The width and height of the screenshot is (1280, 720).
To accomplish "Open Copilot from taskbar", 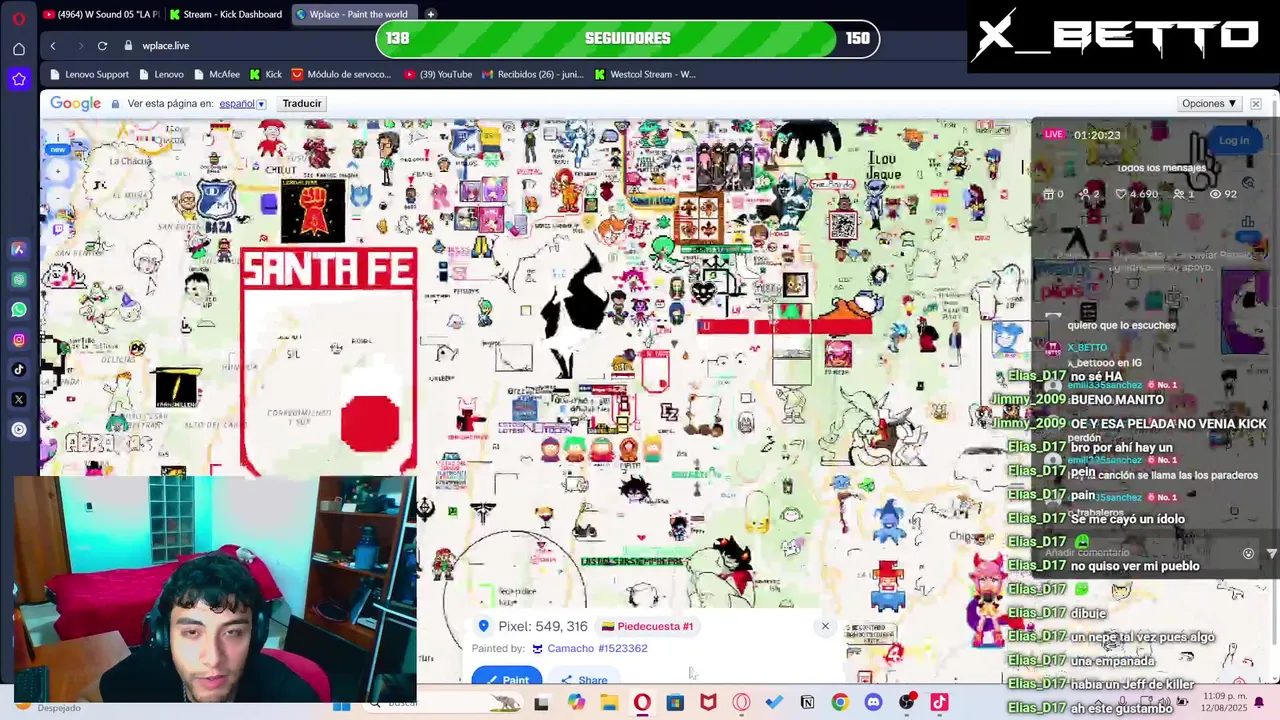I will (576, 703).
